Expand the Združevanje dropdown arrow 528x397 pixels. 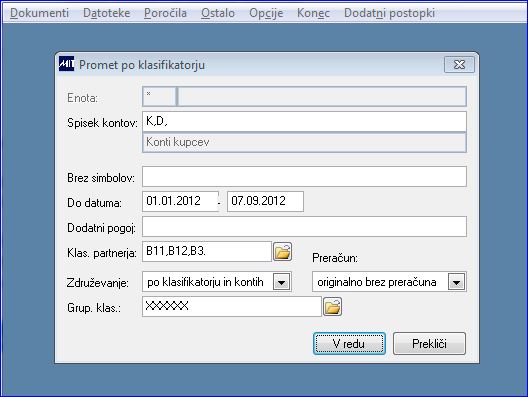pyautogui.click(x=282, y=282)
